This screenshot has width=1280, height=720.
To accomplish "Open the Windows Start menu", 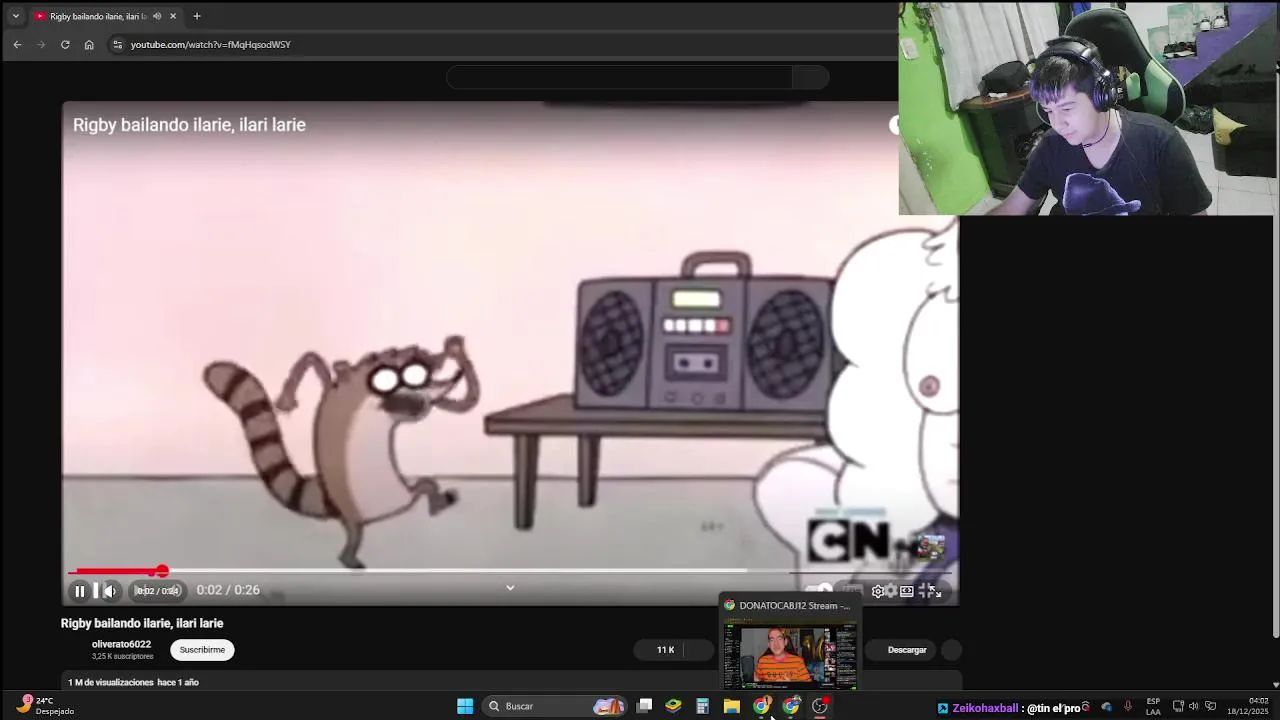I will click(x=465, y=706).
